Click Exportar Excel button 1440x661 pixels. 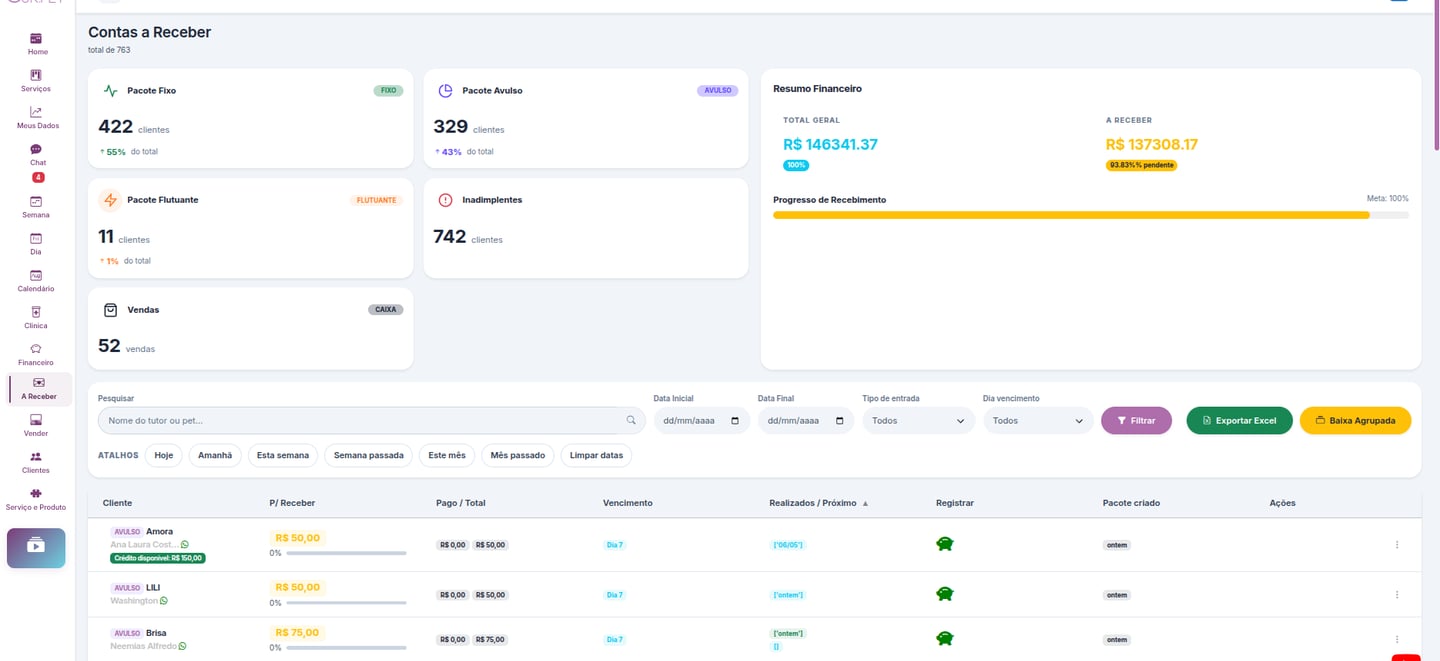pyautogui.click(x=1239, y=421)
